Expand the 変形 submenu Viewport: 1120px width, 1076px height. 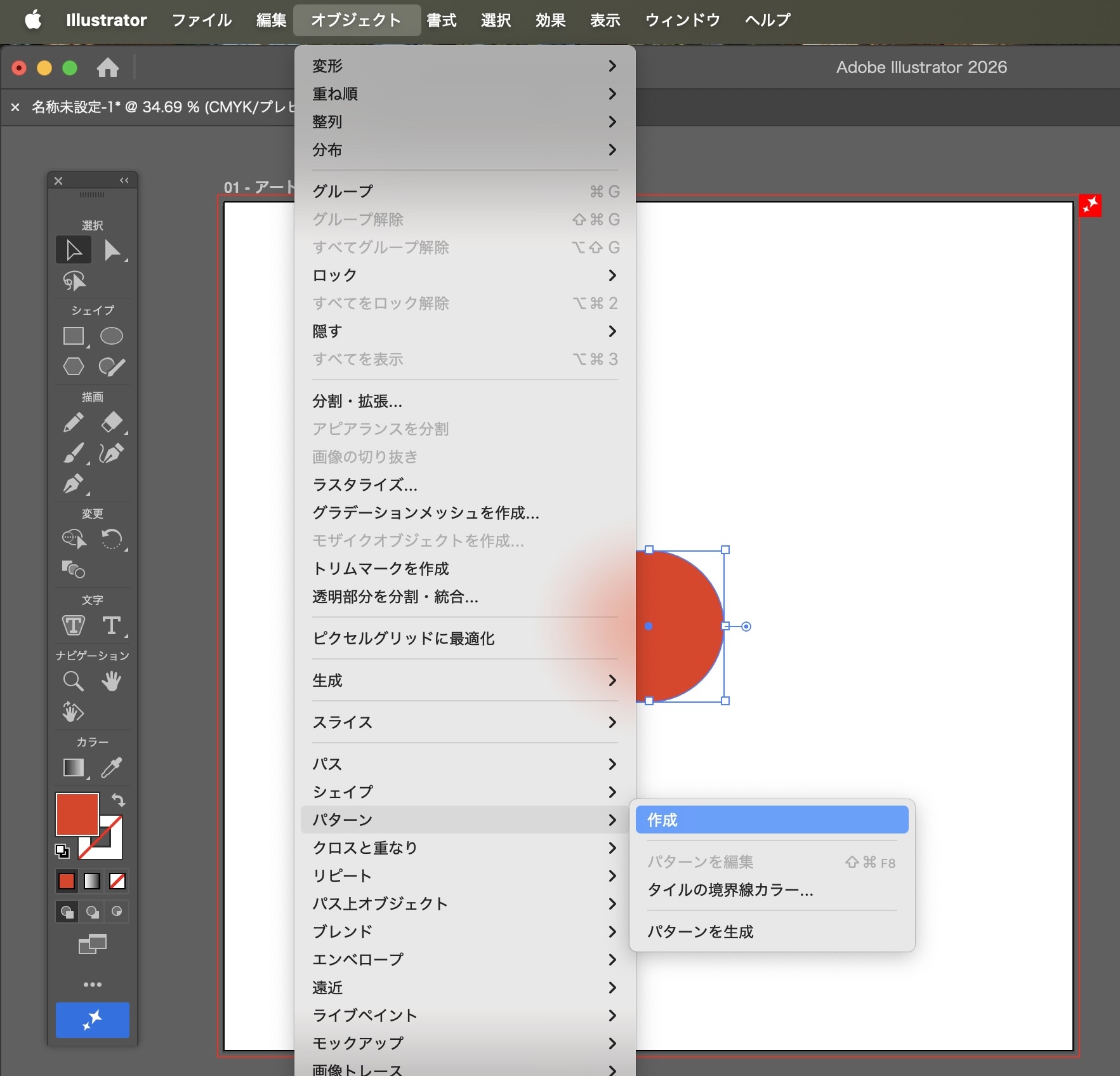(464, 66)
